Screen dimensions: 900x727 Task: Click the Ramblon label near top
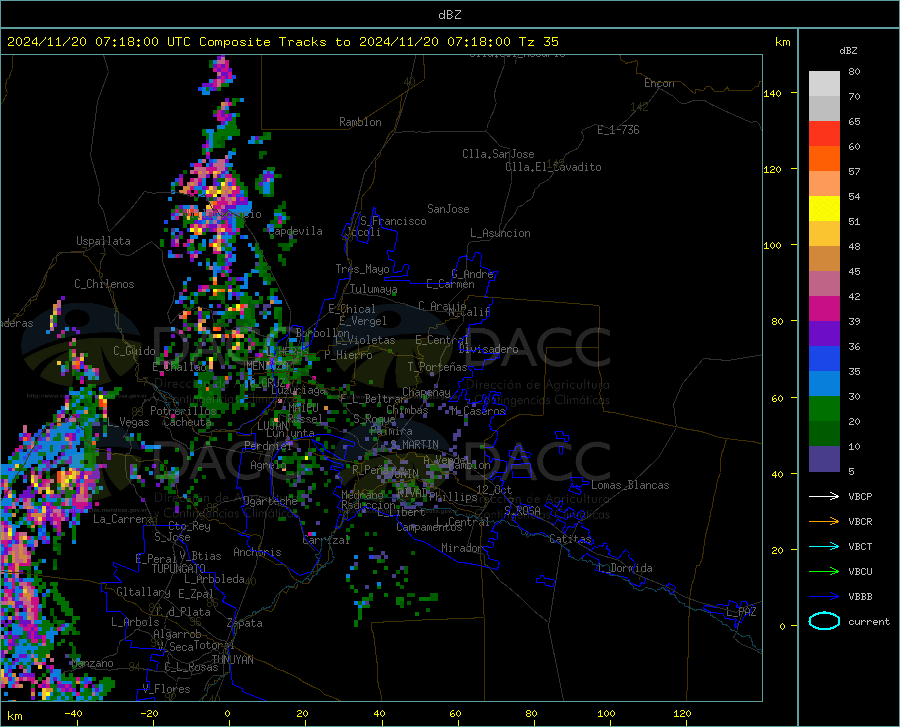pos(360,122)
